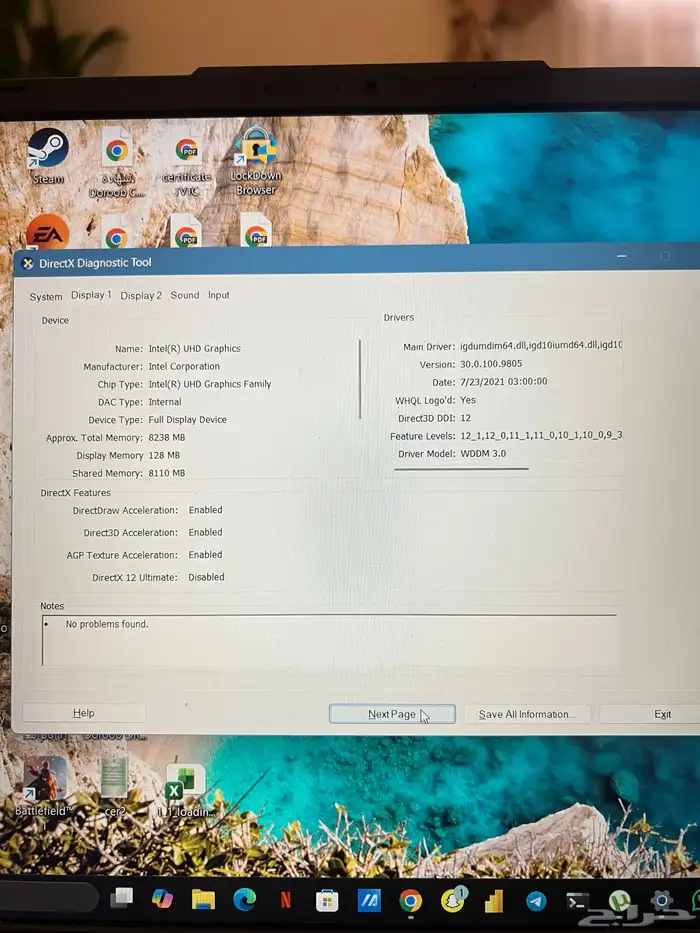Open uTorrent from the taskbar

point(619,901)
